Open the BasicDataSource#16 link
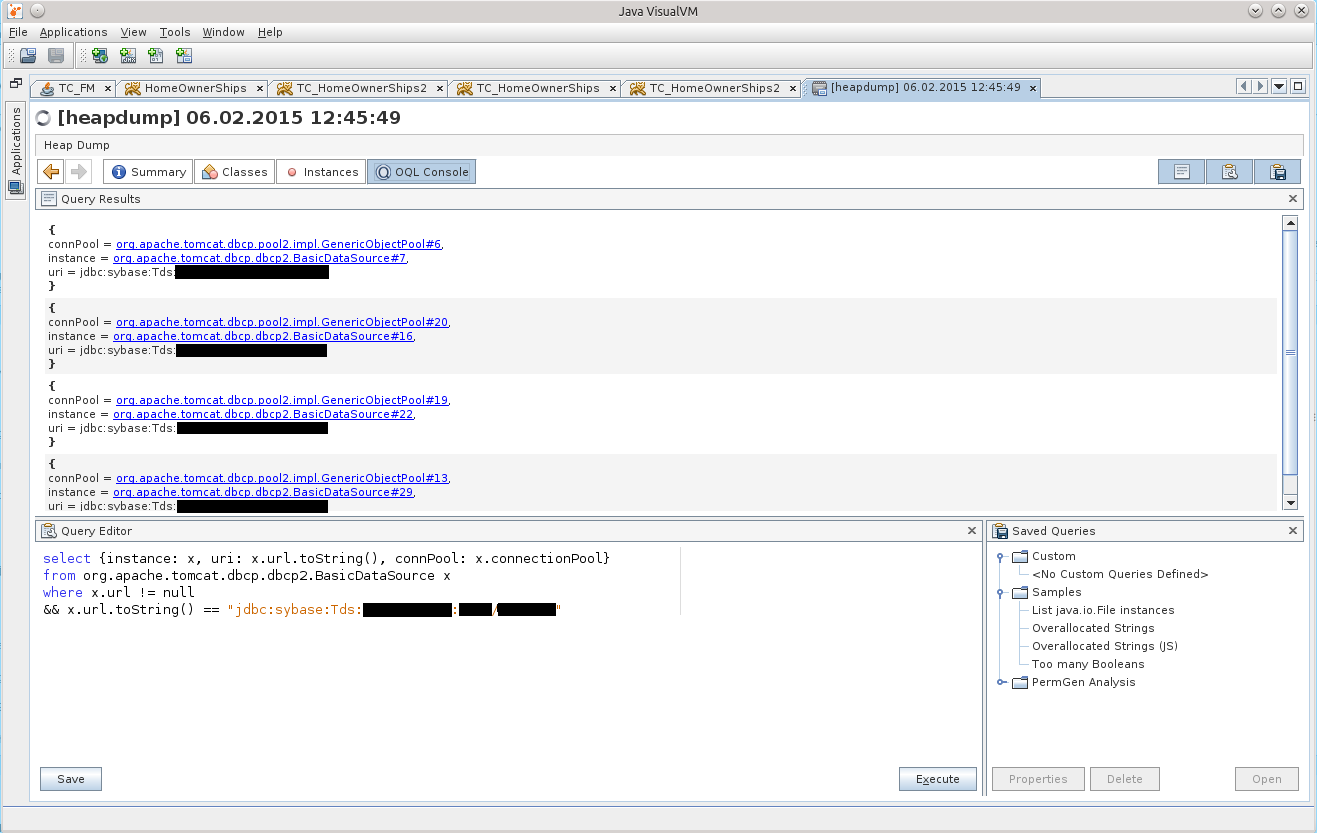This screenshot has height=833, width=1317. click(263, 336)
